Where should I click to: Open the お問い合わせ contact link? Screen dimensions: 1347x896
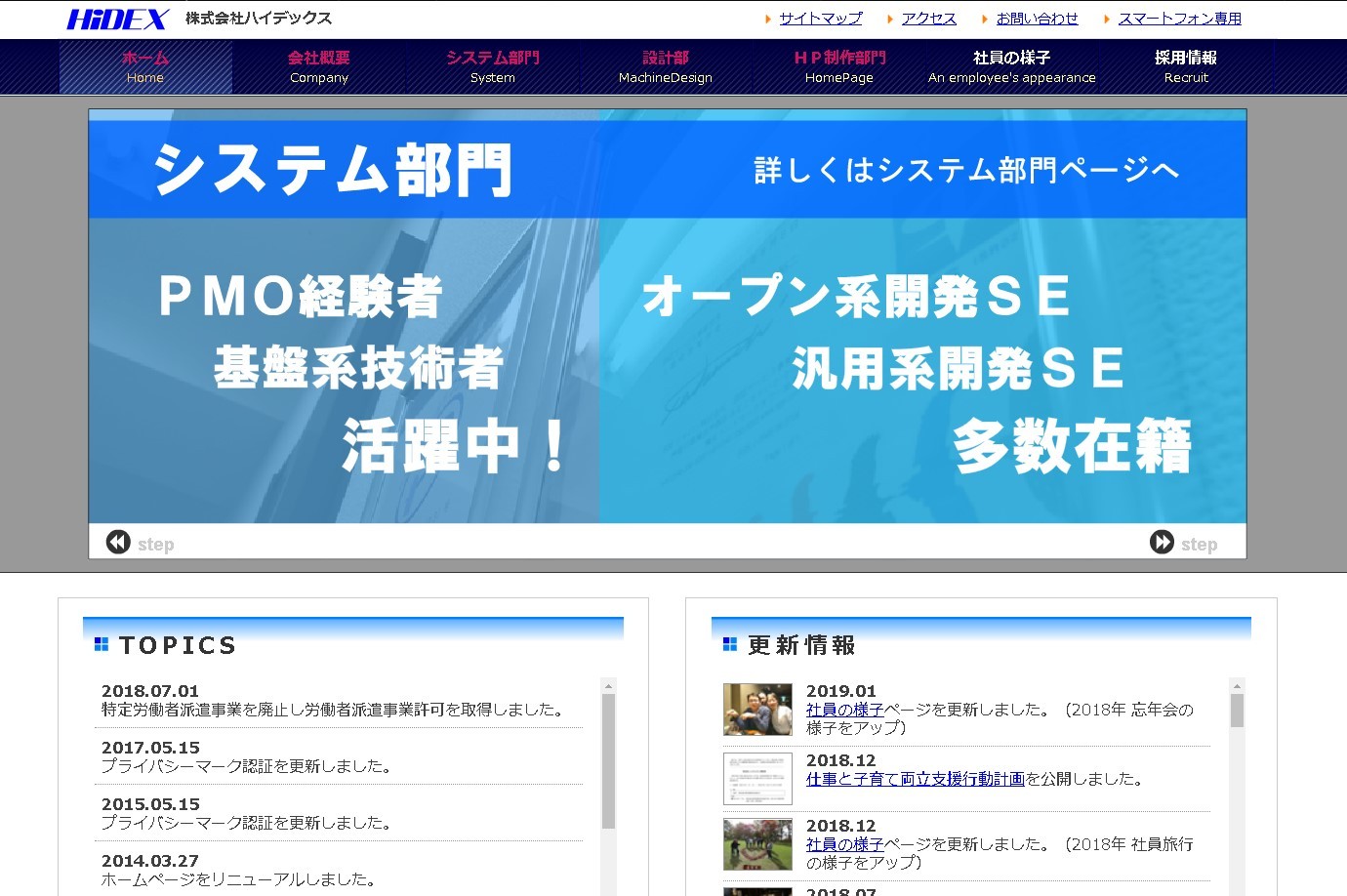click(1037, 19)
